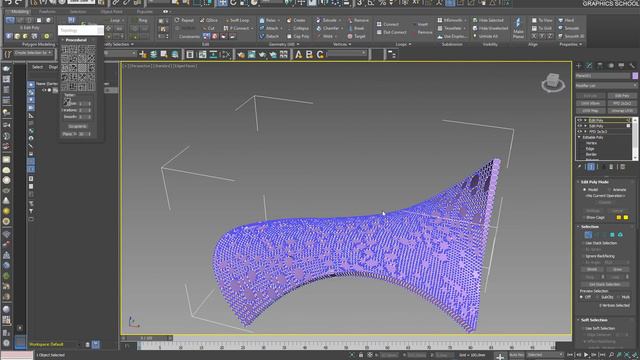Switch to the Freeform ribbon tab
The height and width of the screenshot is (360, 640).
47,11
